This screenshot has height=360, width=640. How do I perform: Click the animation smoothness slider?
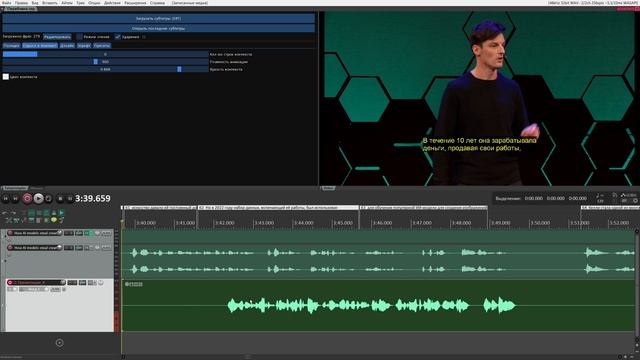click(x=105, y=62)
